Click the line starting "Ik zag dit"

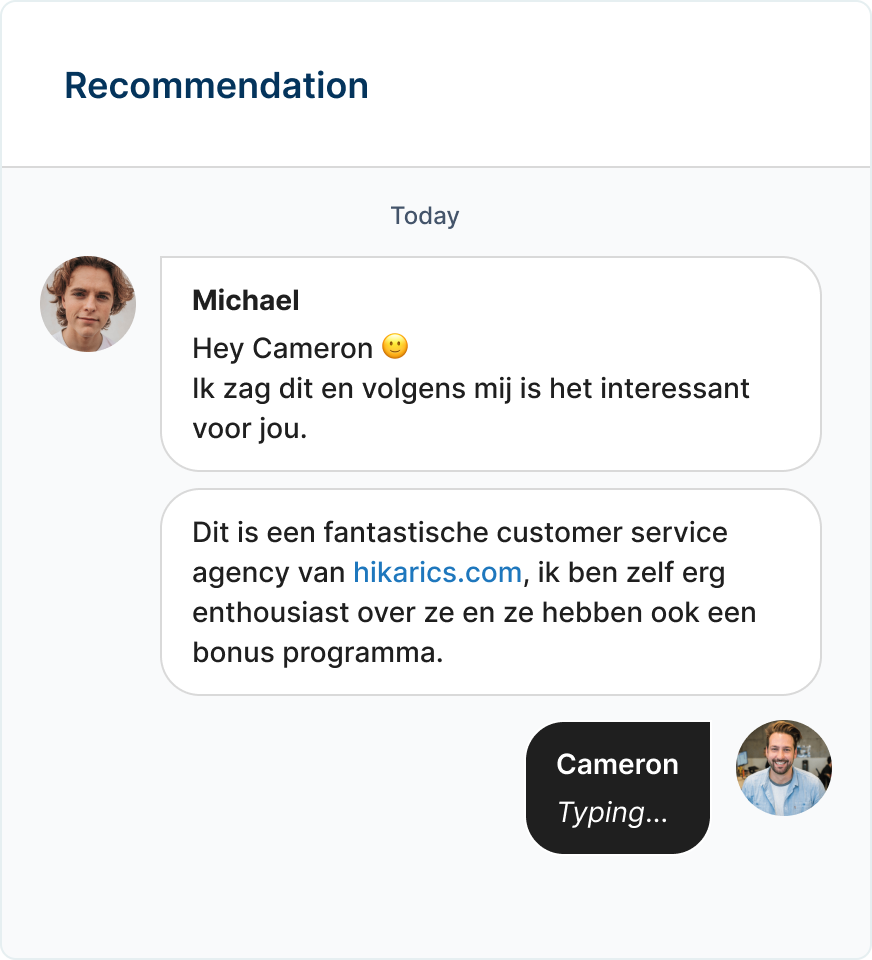tap(470, 388)
